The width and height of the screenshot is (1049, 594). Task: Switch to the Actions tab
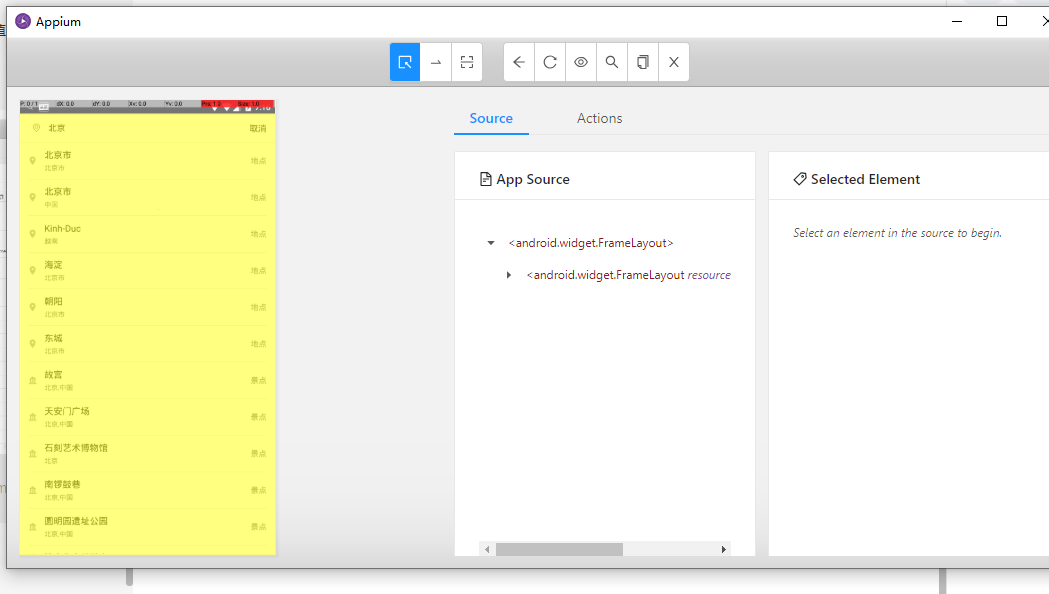(599, 118)
